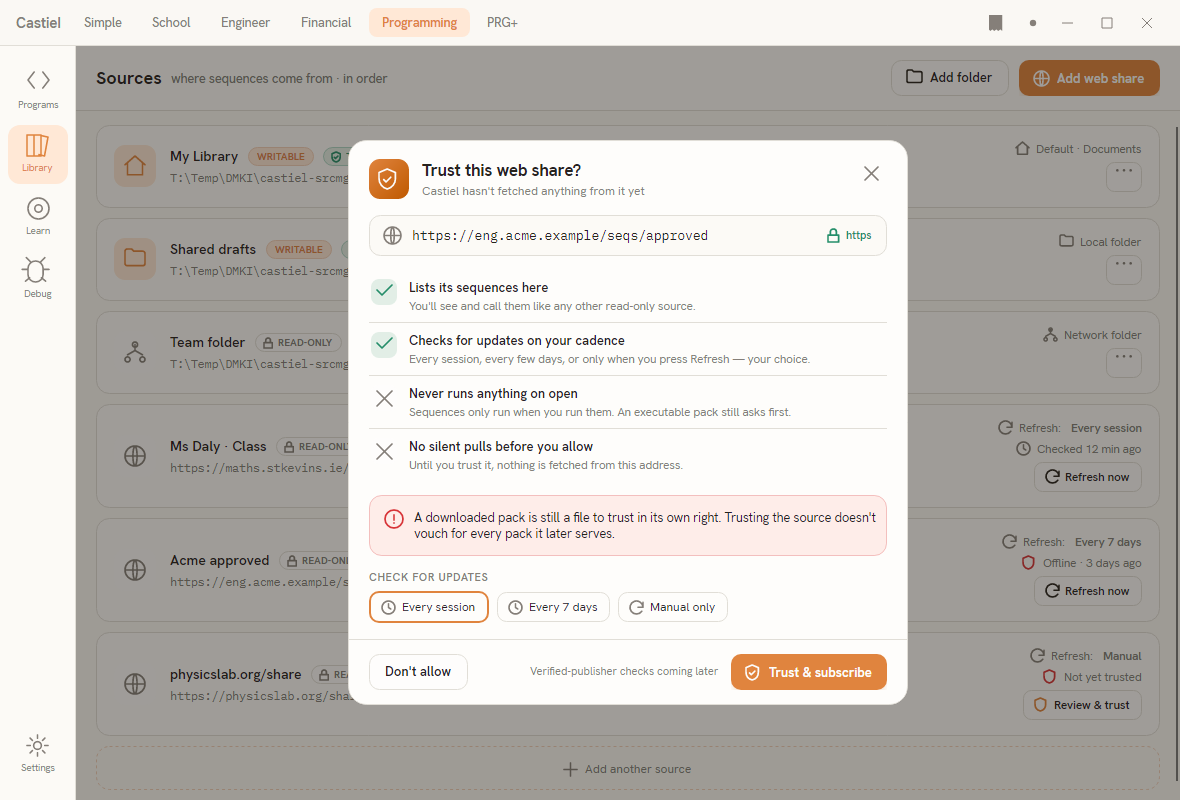Click the Ms Daly · Class globe icon
The height and width of the screenshot is (800, 1180).
(x=135, y=455)
